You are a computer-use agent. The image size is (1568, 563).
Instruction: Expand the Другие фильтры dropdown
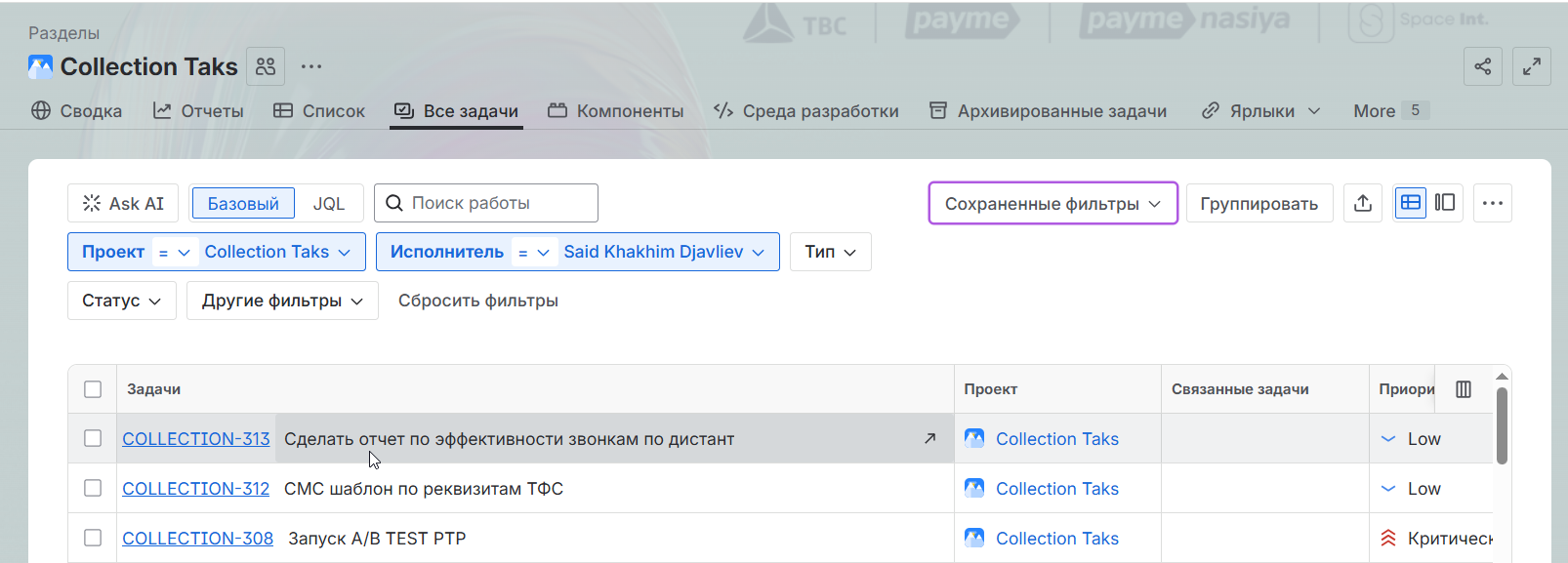pos(282,301)
